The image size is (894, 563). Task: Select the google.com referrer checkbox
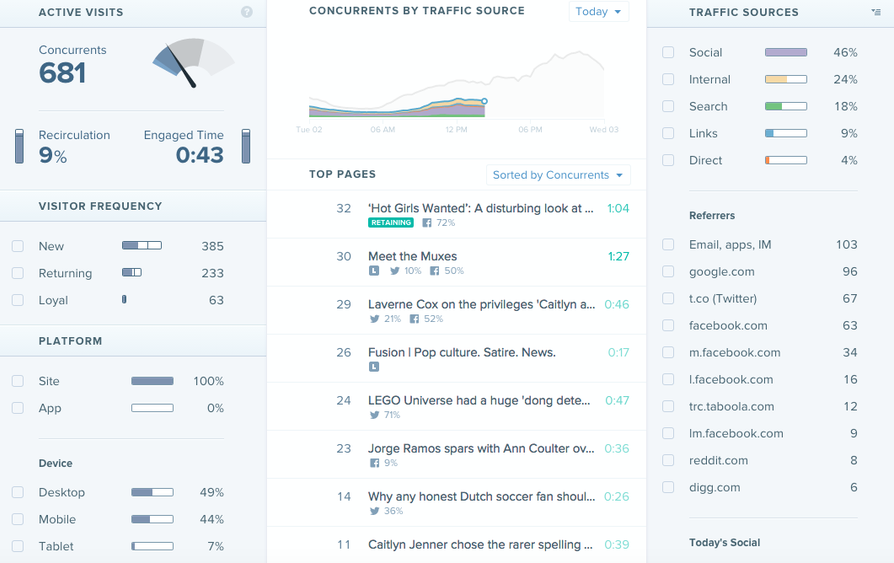(668, 271)
